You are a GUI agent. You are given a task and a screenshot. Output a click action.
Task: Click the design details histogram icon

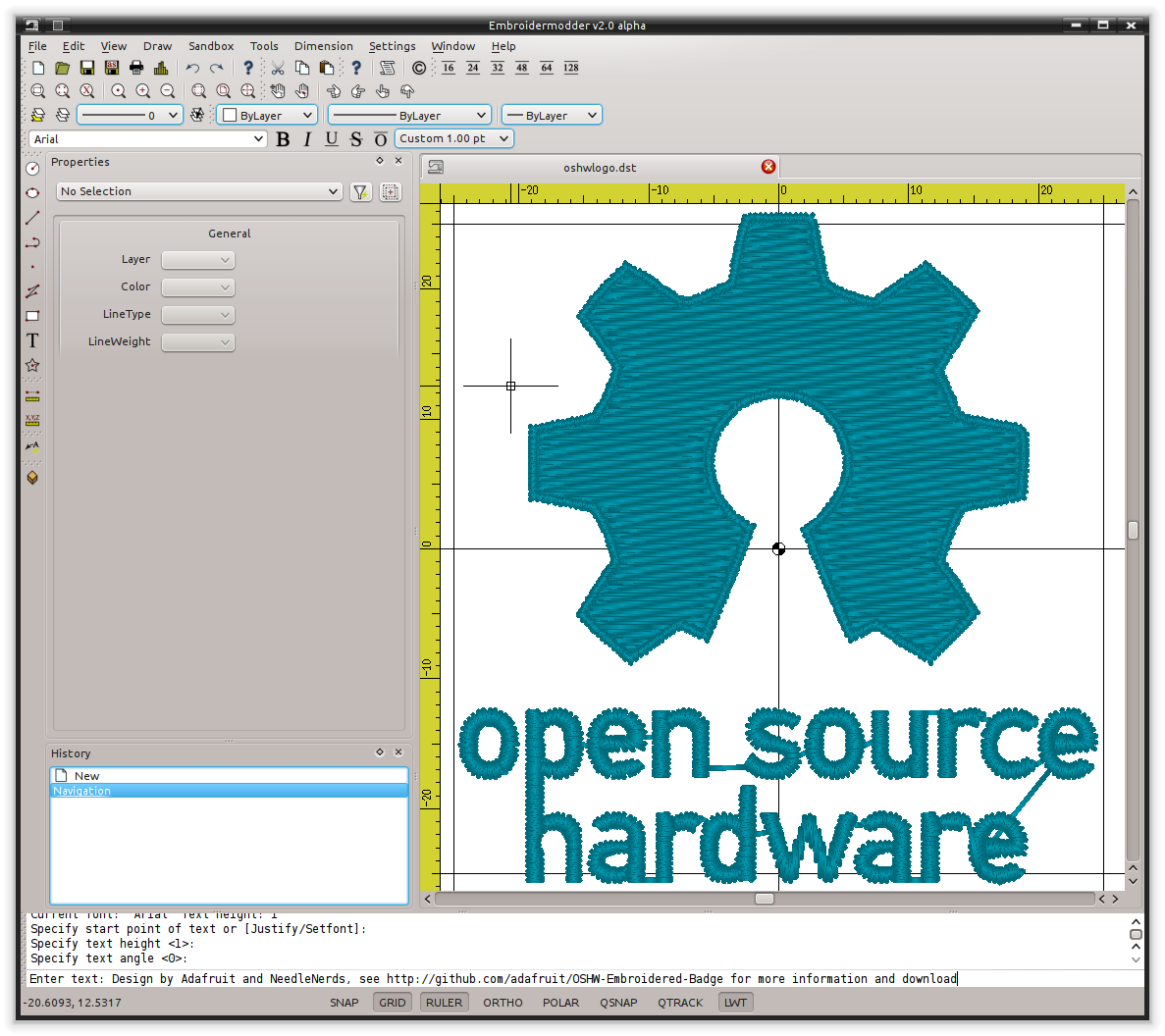tap(161, 68)
